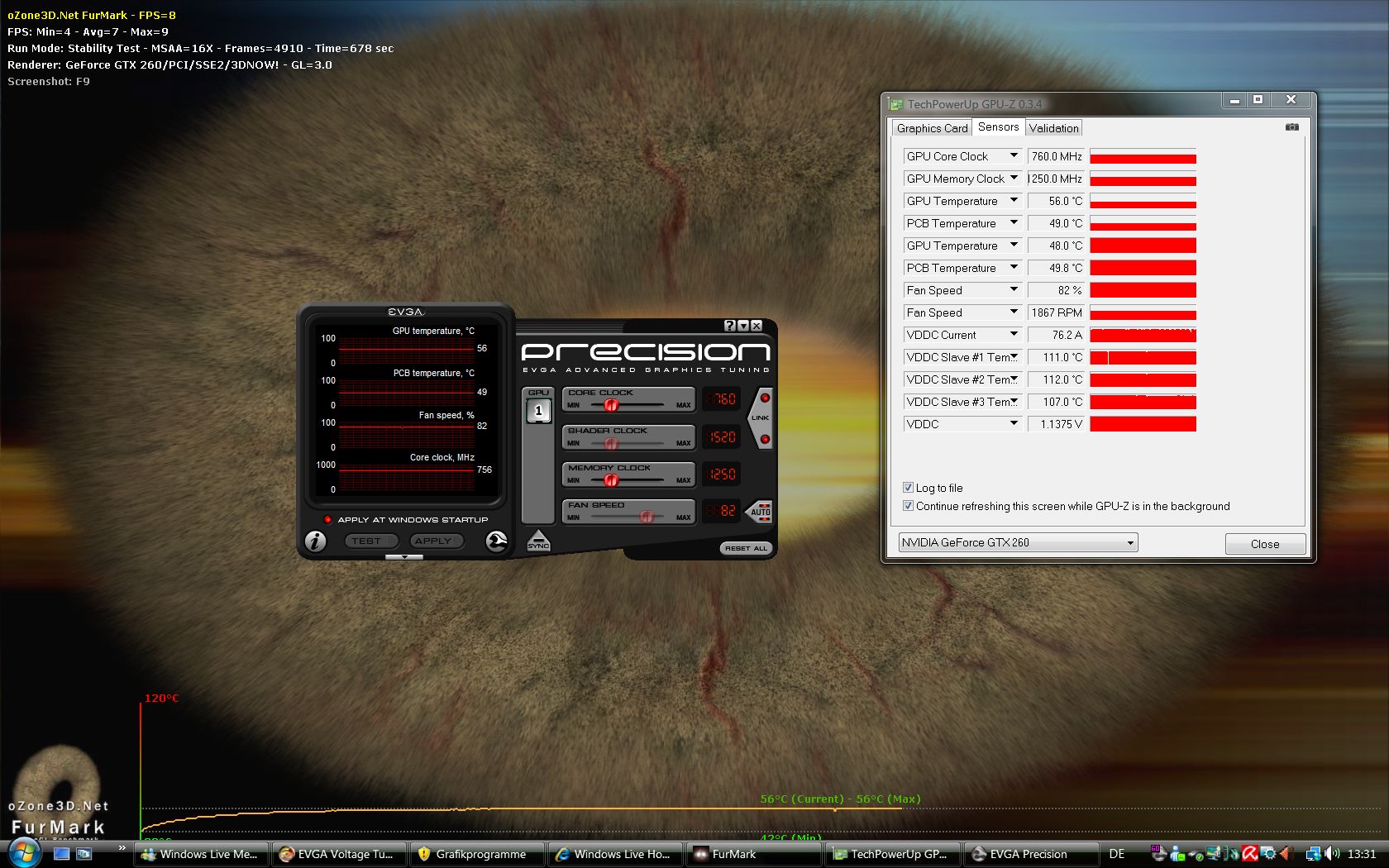Switch to FurMark taskbar window
Screen dimensions: 1389x868
[753, 854]
